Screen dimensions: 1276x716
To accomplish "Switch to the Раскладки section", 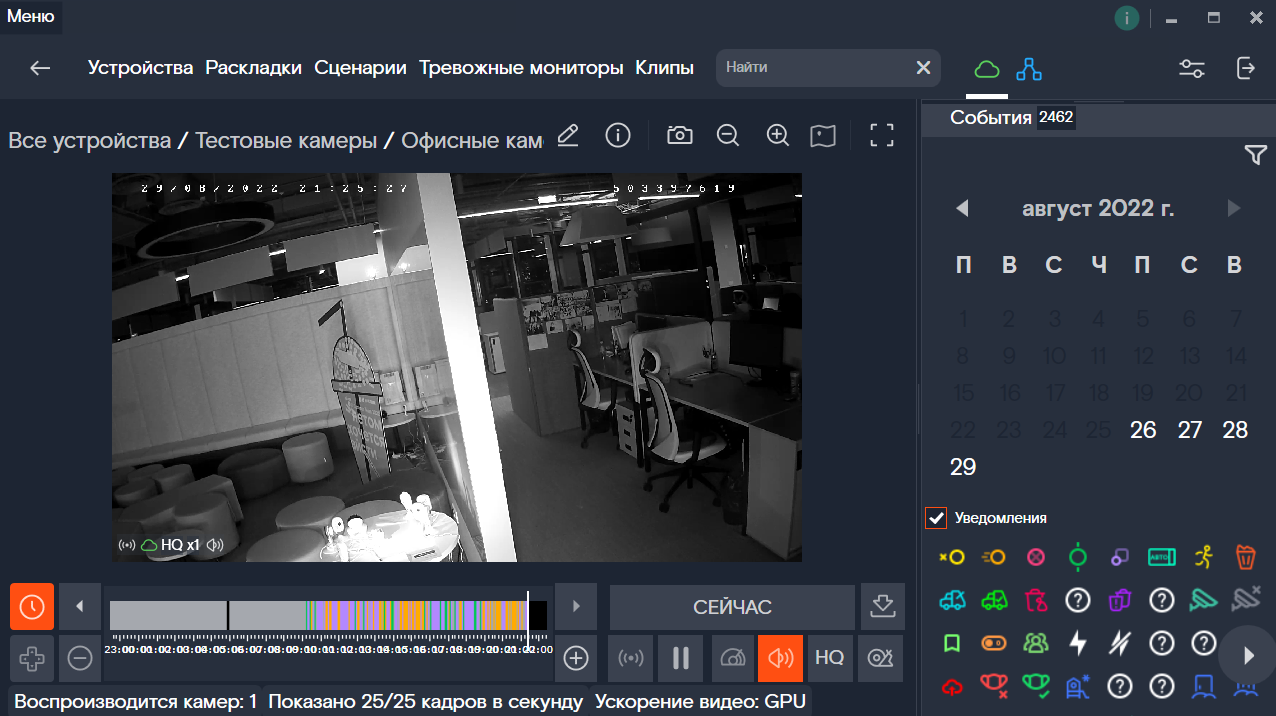I will point(253,68).
